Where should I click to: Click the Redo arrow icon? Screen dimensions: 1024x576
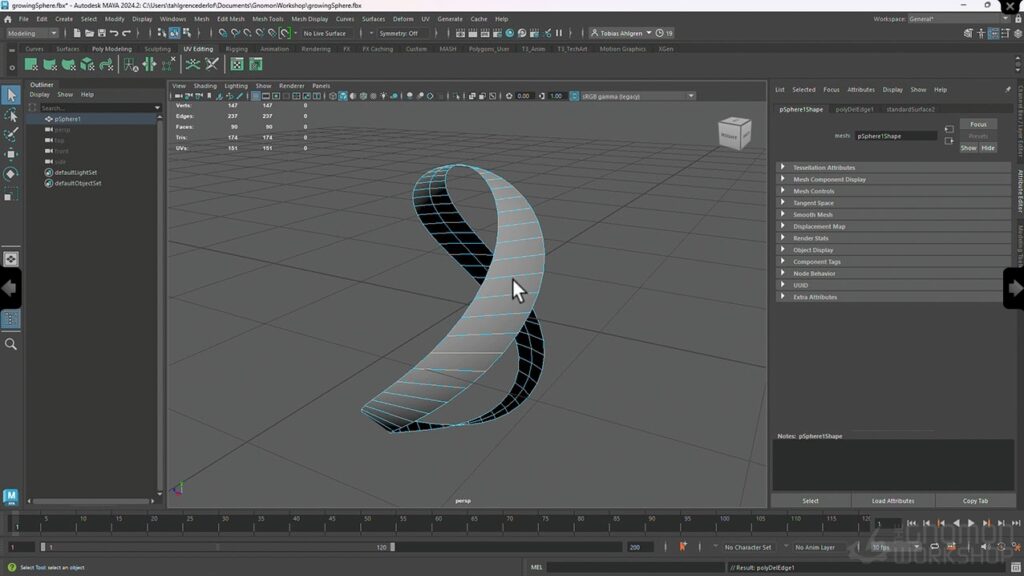pos(127,33)
